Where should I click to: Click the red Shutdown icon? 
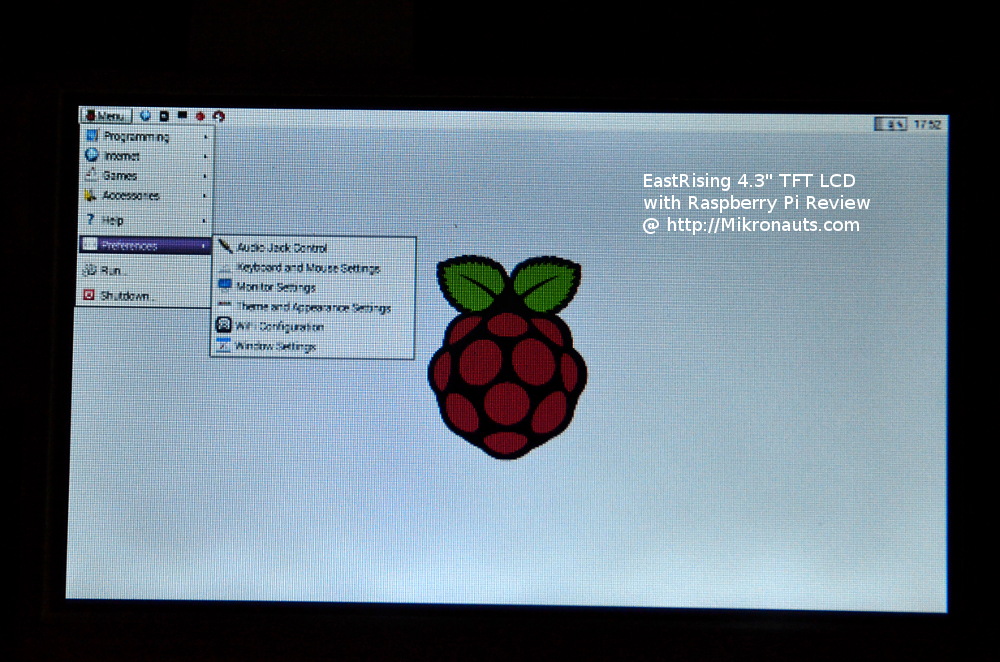pos(89,295)
